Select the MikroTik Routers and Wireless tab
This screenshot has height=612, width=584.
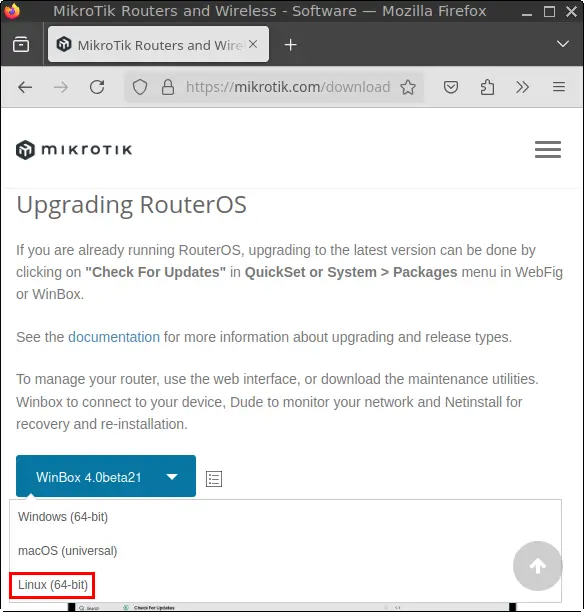158,44
